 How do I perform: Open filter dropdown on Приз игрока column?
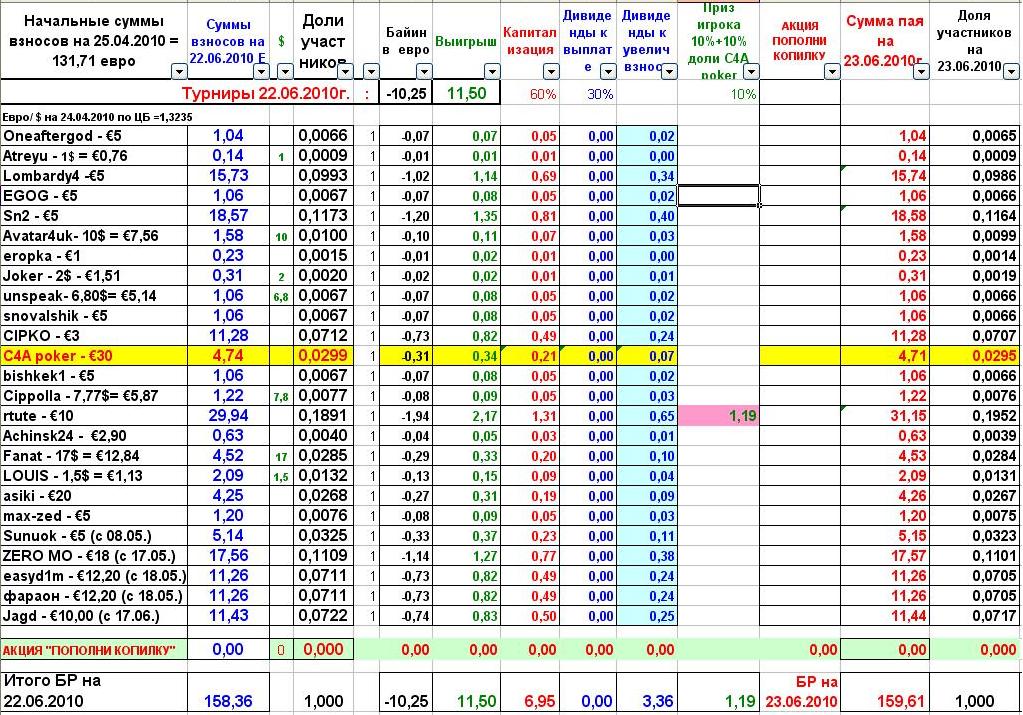pyautogui.click(x=752, y=70)
